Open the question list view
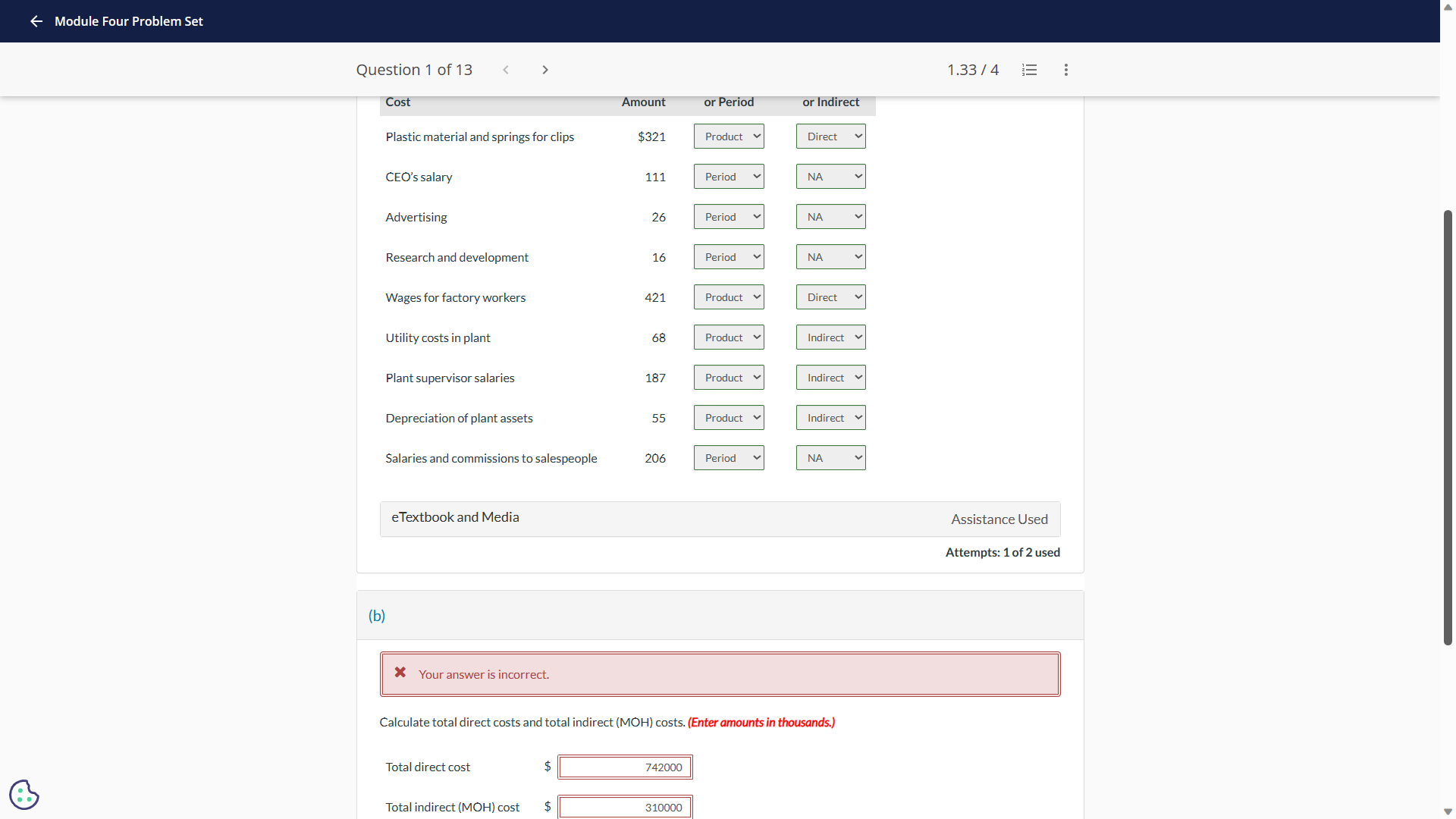The height and width of the screenshot is (819, 1456). point(1029,69)
